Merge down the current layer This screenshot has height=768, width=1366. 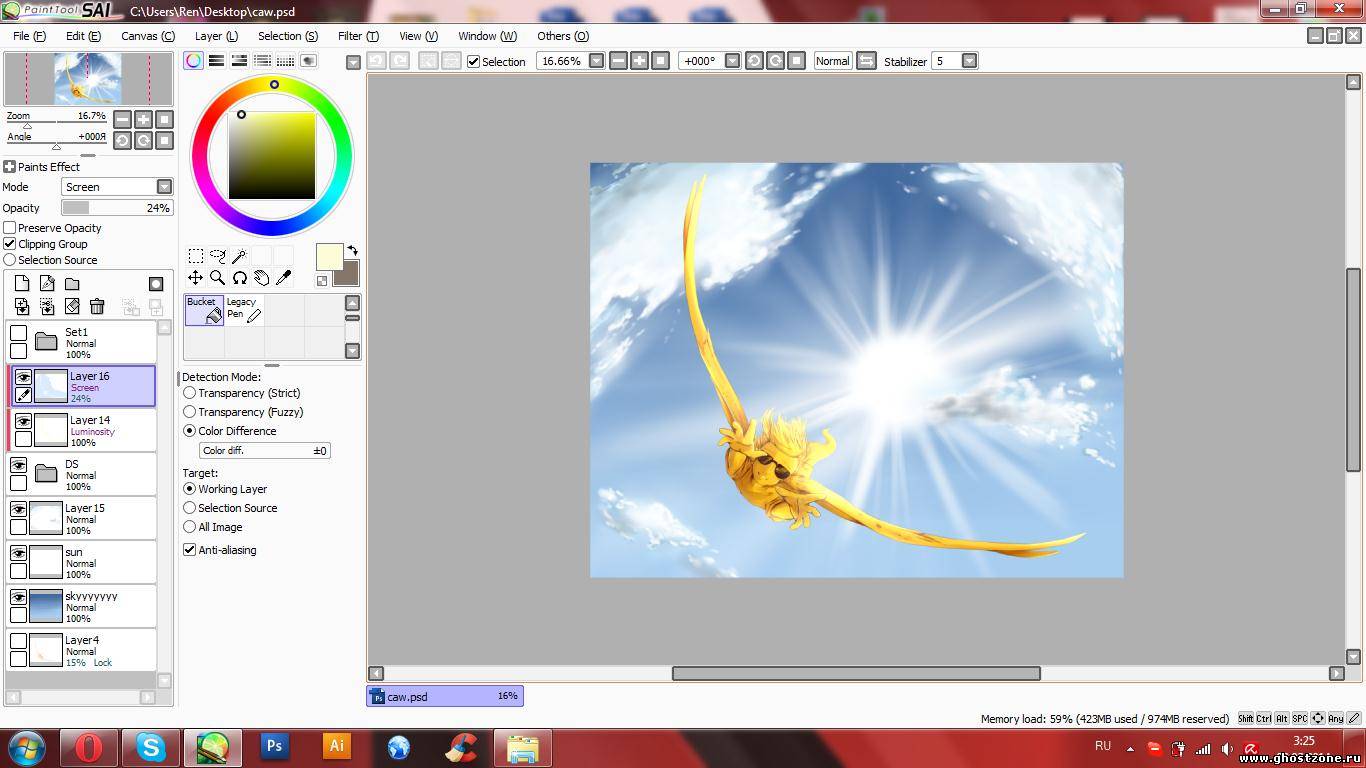point(47,306)
